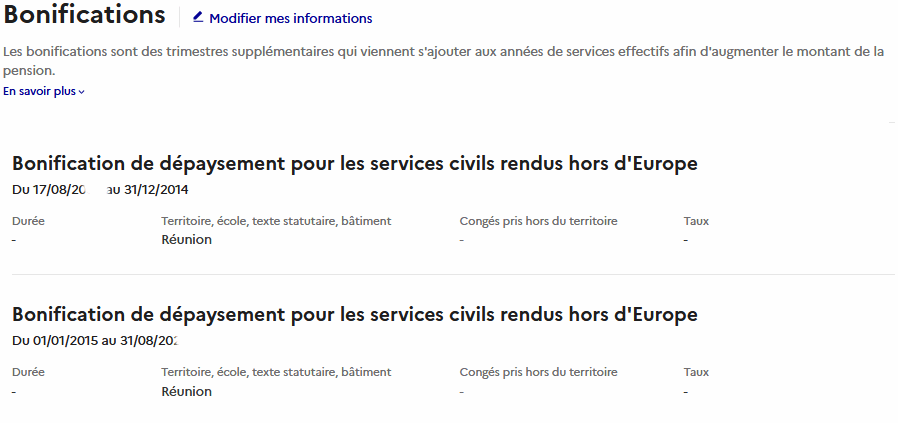Expand the En savoir plus section
This screenshot has width=898, height=423.
(x=40, y=92)
